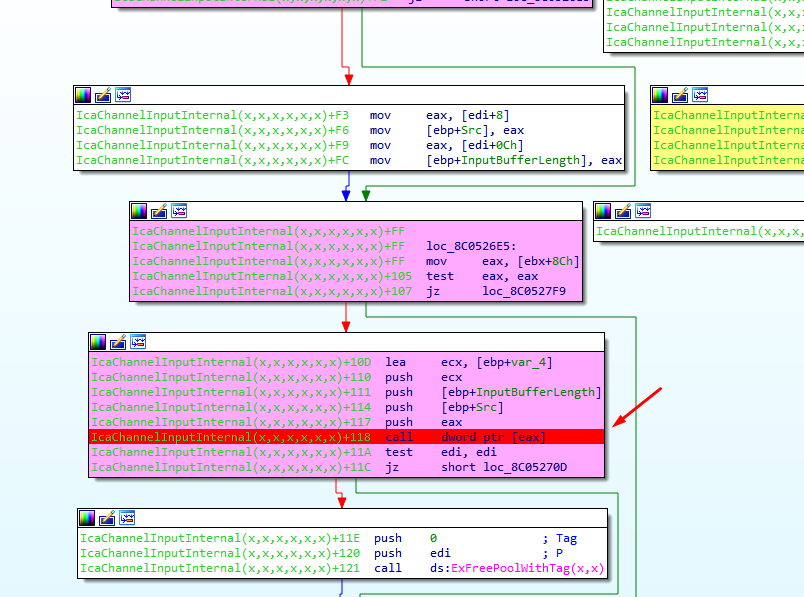804x597 pixels.
Task: Follow the ds:ExFreePoolWithTag(x,x) reference
Action: pos(517,568)
